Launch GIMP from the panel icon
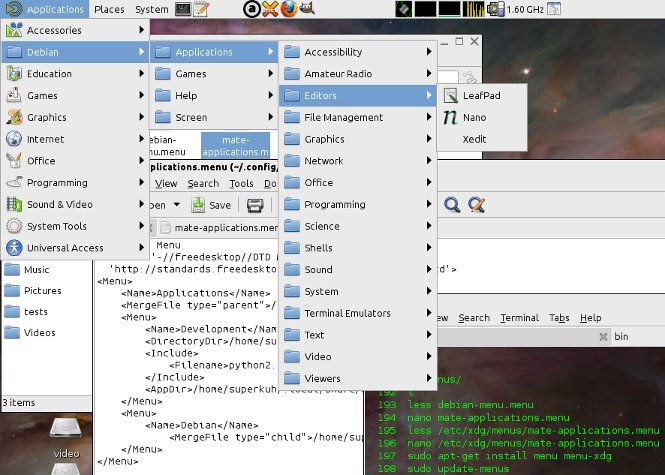Image resolution: width=665 pixels, height=475 pixels. (307, 8)
